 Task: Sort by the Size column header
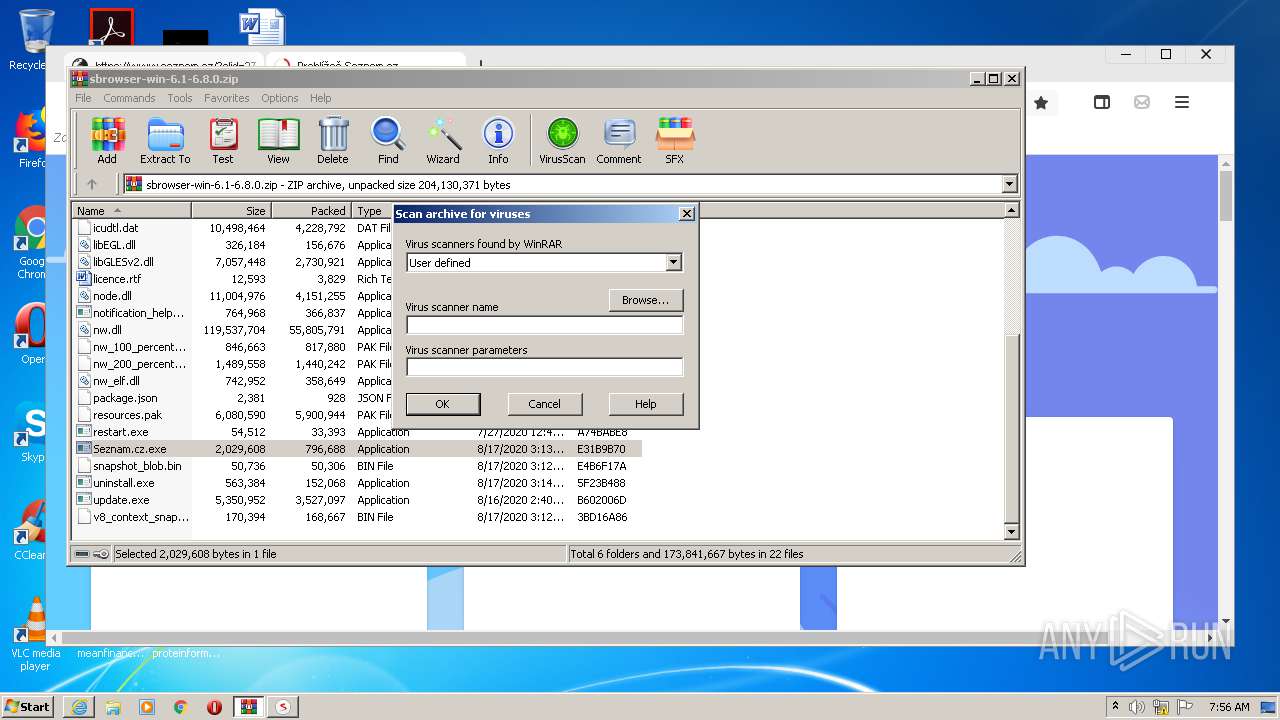pyautogui.click(x=231, y=211)
